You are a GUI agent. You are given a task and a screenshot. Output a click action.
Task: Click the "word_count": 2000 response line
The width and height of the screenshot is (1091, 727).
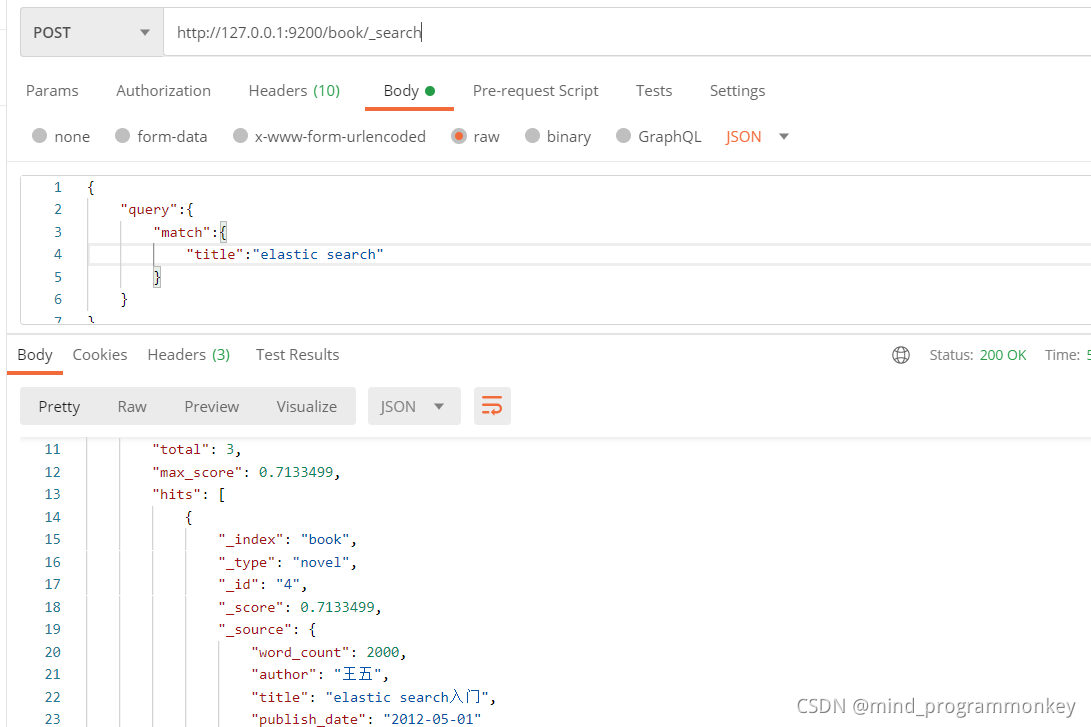point(328,653)
